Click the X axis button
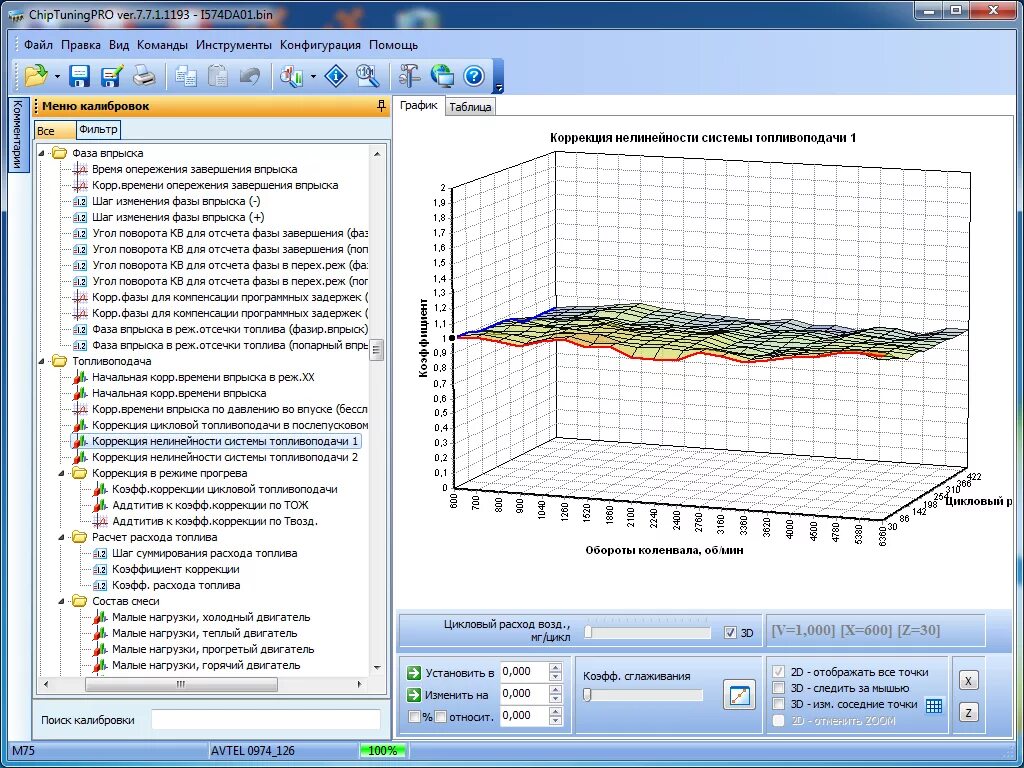Screen dimensions: 1024x768 tap(968, 680)
